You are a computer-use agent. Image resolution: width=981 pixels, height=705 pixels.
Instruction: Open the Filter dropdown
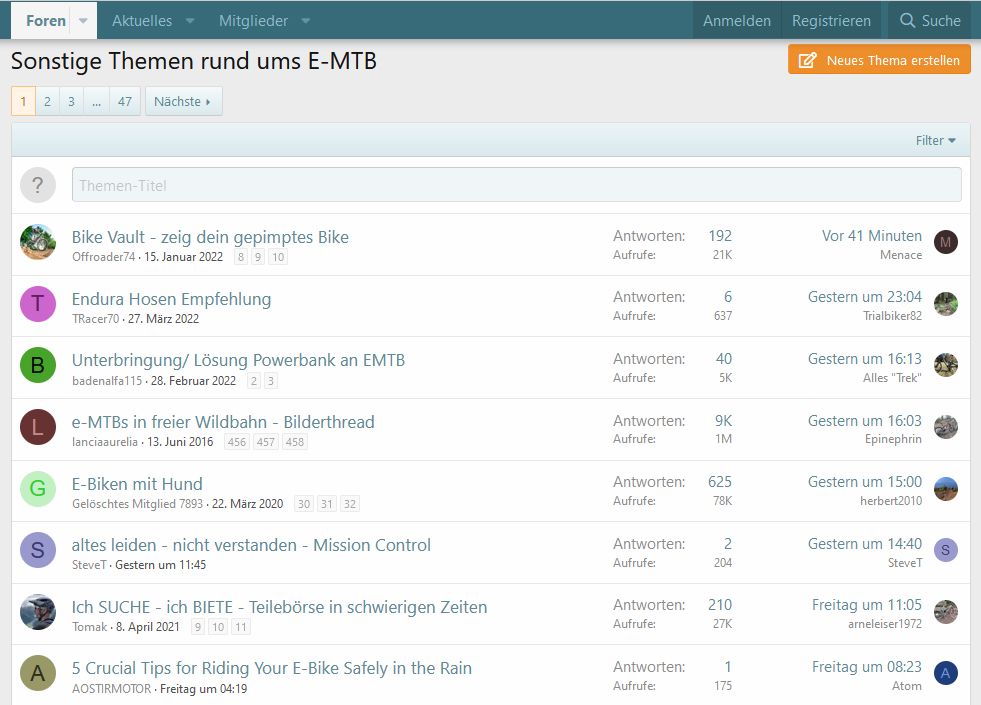pos(935,141)
